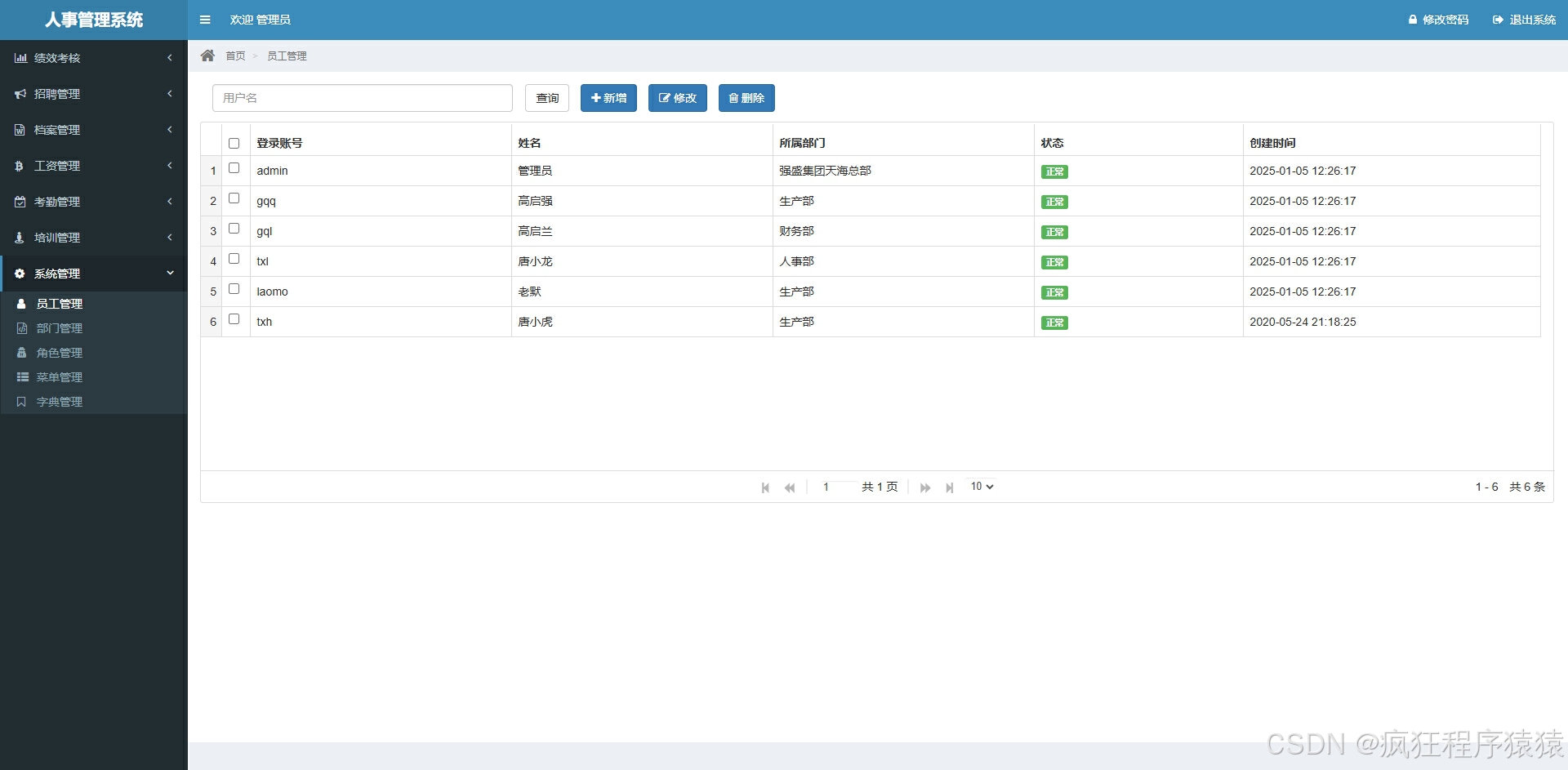Click the megaphone icon for 招聘管理

pos(20,94)
